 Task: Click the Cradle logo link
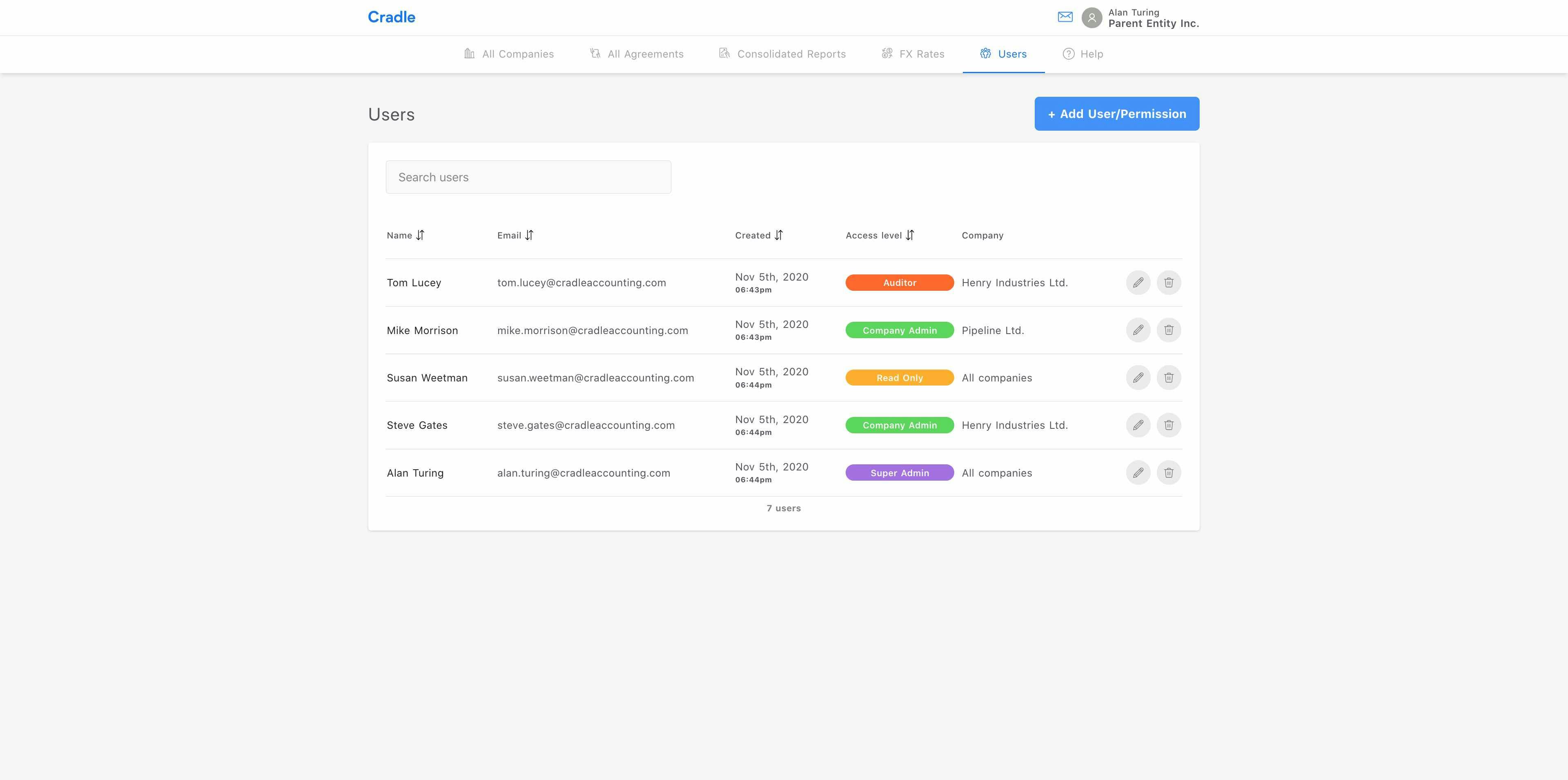click(392, 17)
